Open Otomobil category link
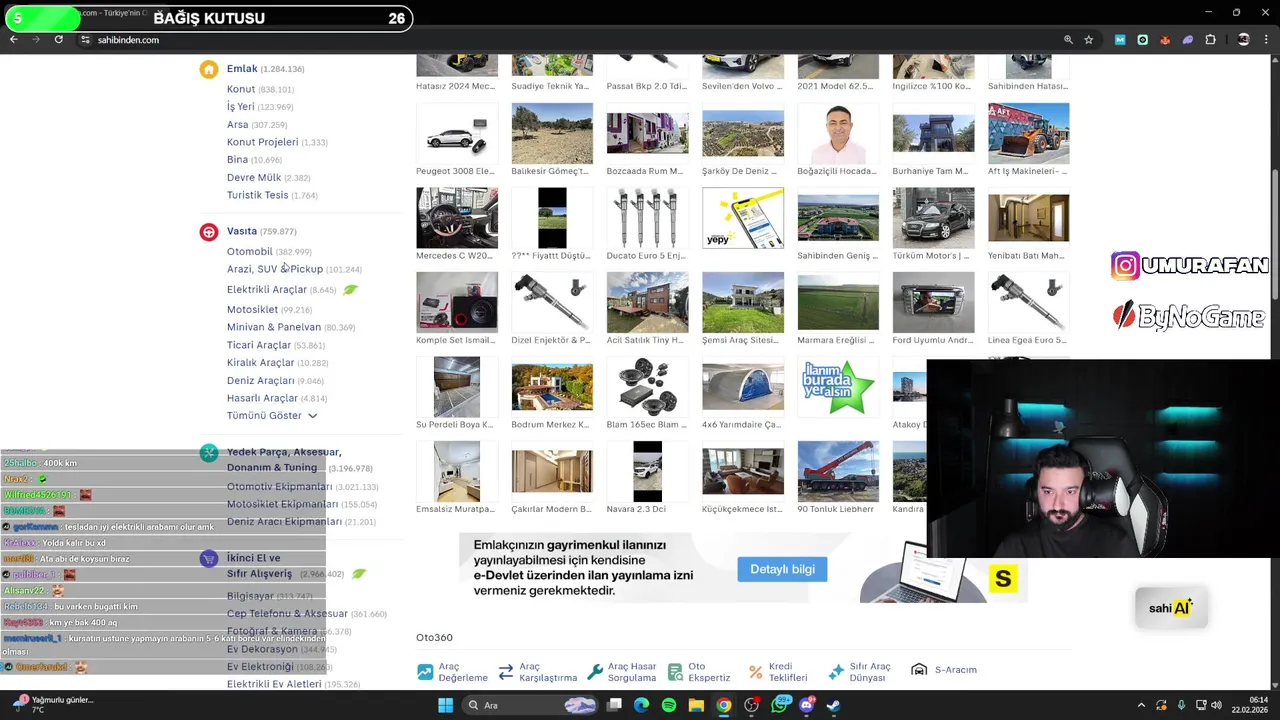This screenshot has width=1280, height=720. 249,252
